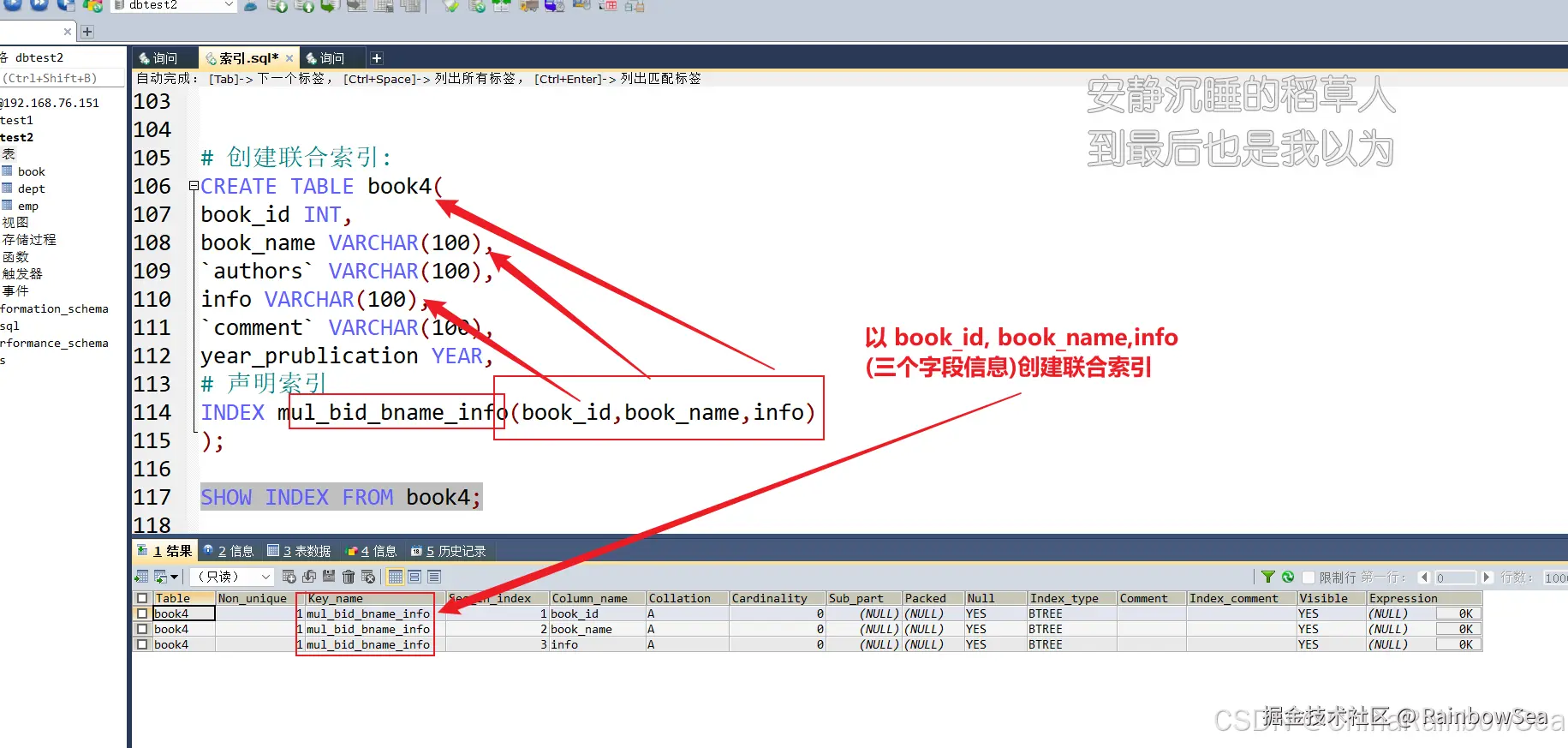Click the copy/export result icon with arrow
Screen dimensions: 1568x748
coord(160,577)
